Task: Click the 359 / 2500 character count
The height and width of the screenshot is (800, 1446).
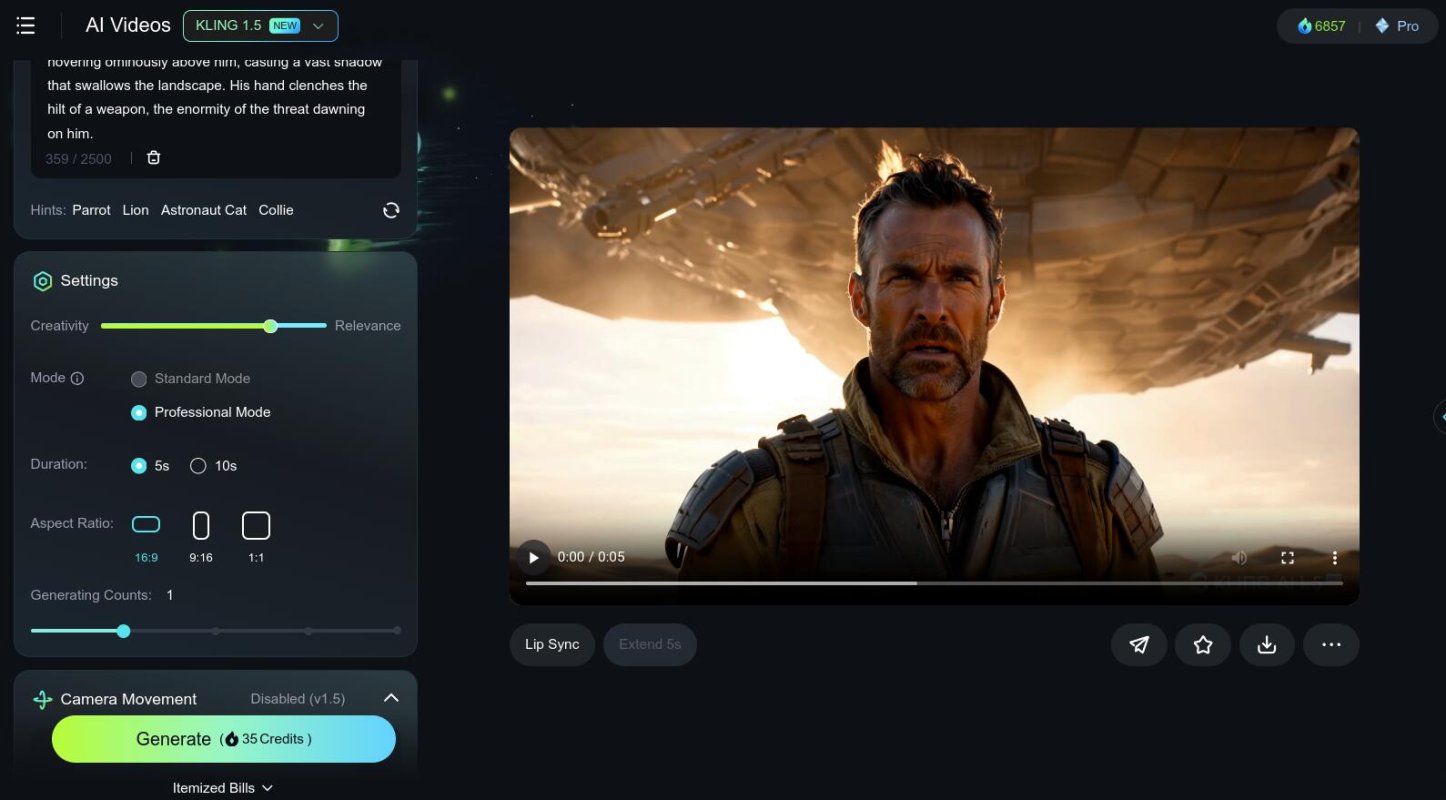Action: click(x=79, y=159)
